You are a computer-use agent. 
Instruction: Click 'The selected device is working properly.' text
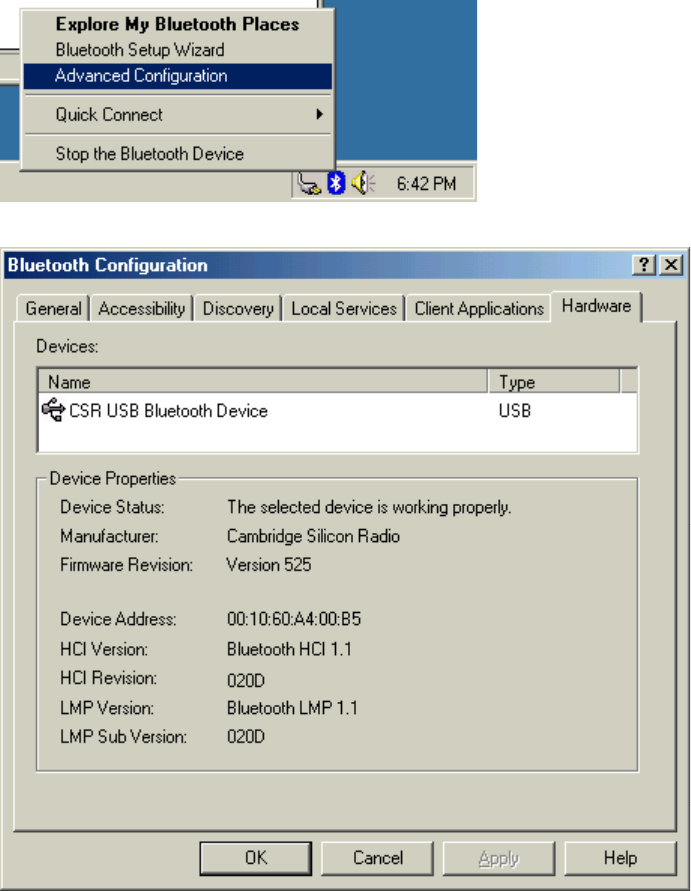[369, 507]
